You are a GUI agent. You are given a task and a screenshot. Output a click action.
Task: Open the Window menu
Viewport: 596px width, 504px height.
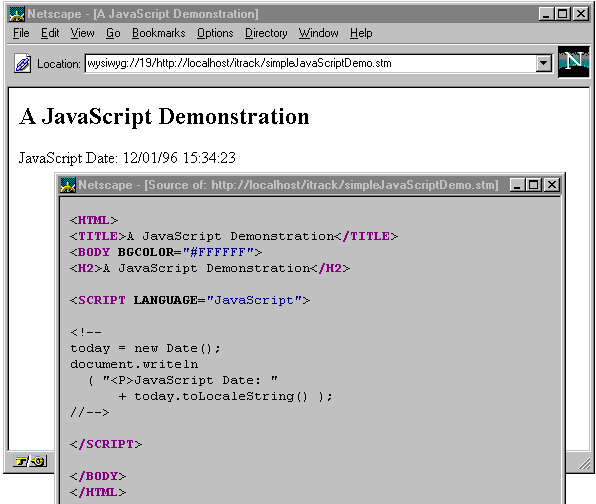(x=319, y=33)
